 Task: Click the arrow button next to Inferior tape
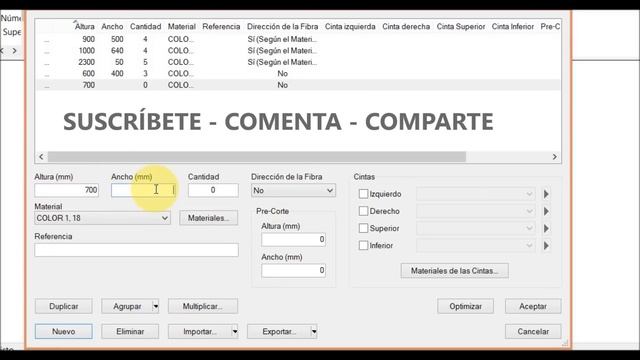tap(546, 245)
